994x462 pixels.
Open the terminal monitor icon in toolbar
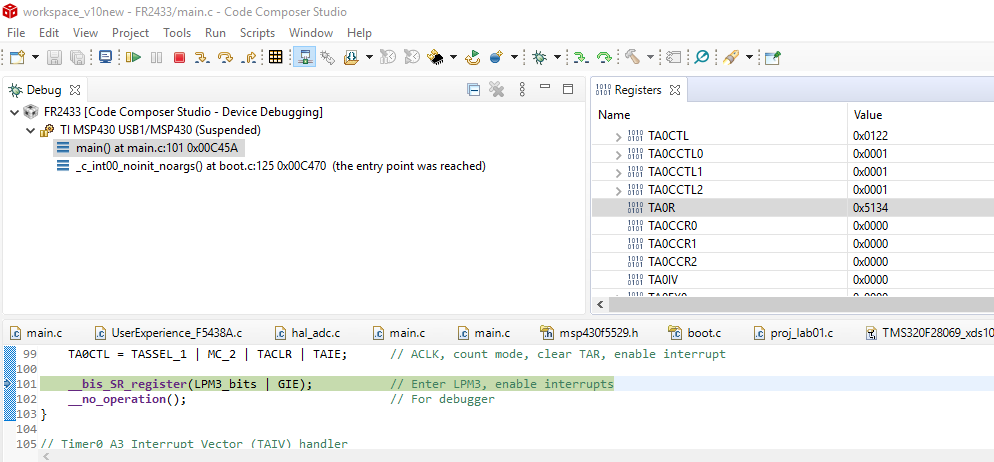105,58
